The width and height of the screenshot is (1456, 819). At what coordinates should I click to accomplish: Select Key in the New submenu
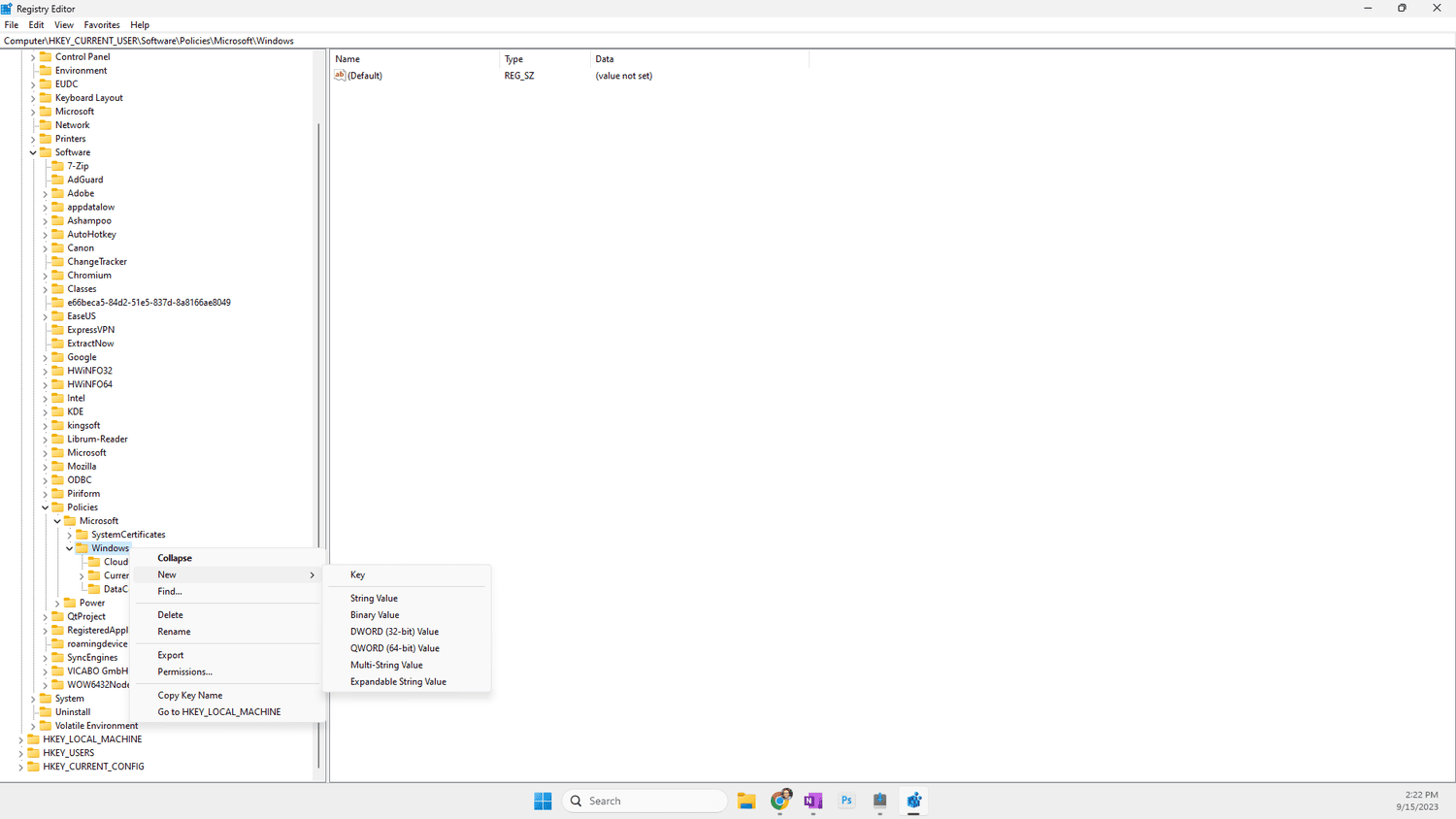tap(357, 574)
